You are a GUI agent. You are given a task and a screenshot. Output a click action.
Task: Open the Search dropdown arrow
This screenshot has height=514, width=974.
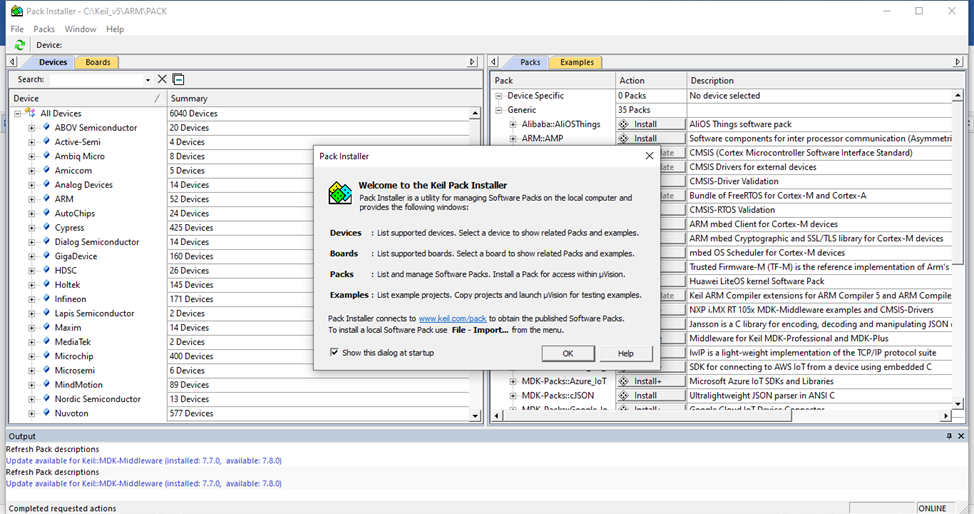pyautogui.click(x=147, y=80)
